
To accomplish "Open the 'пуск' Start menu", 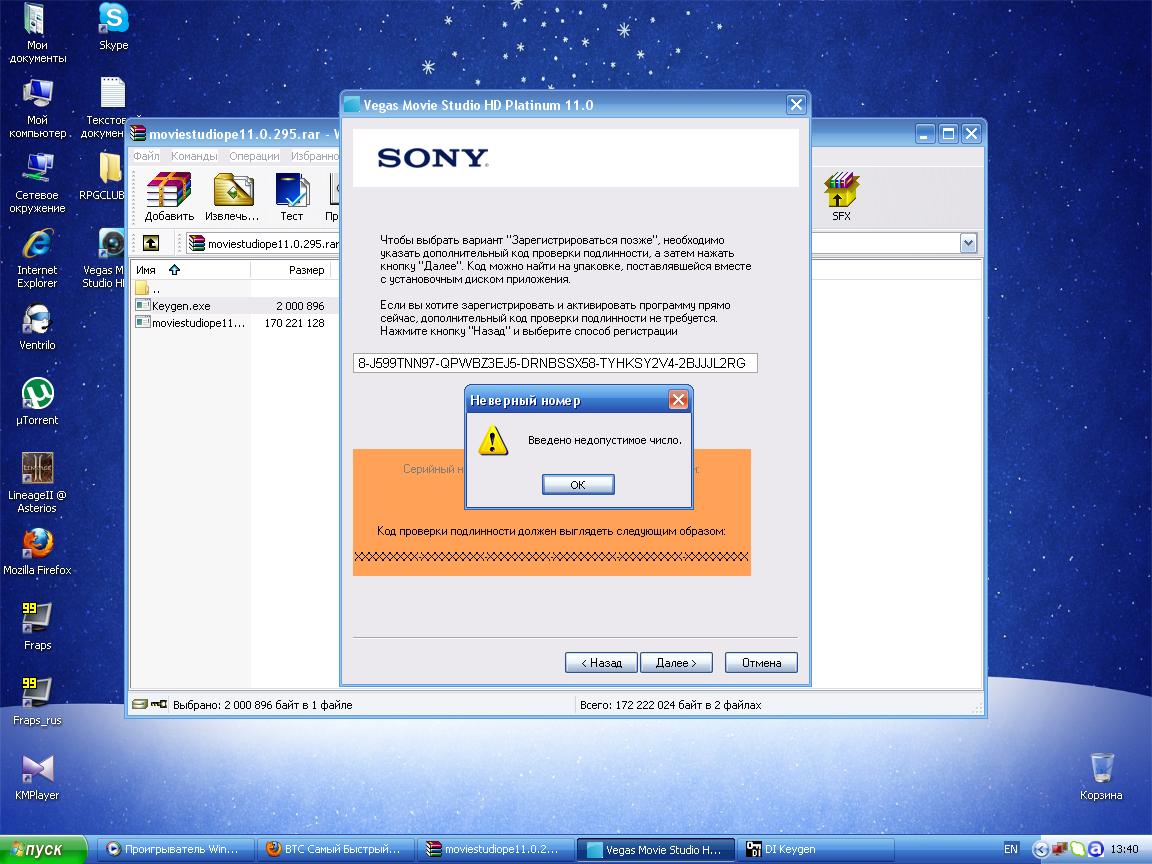I will pyautogui.click(x=43, y=849).
